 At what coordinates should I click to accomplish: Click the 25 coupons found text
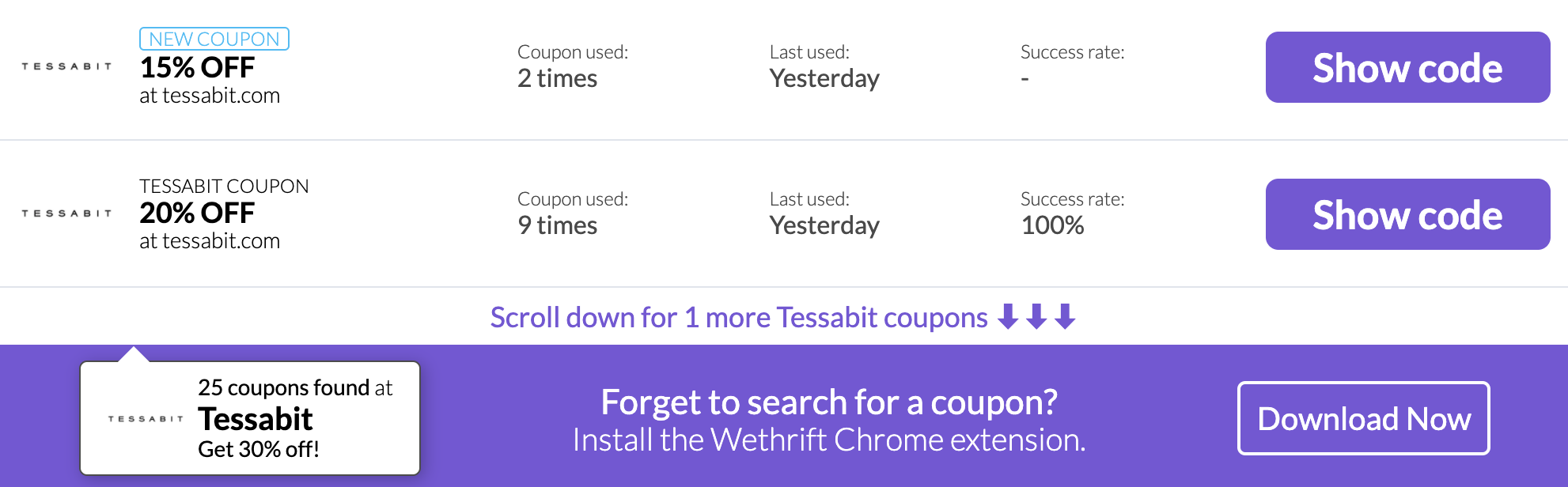click(295, 387)
